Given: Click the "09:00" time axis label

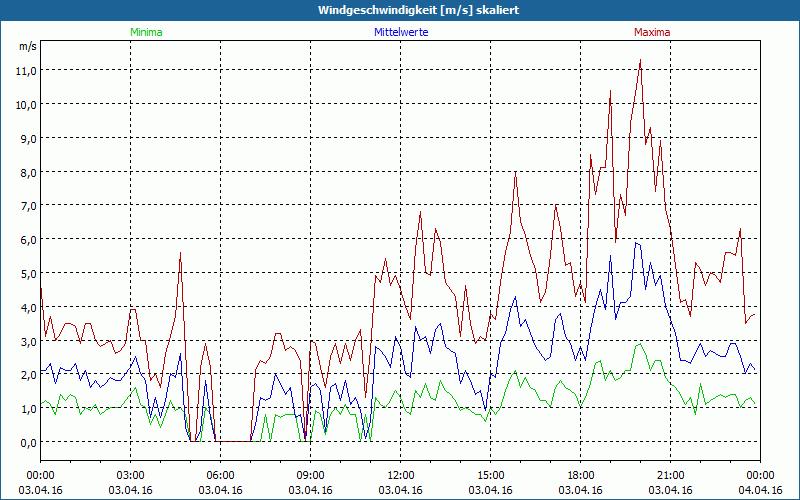Looking at the screenshot, I should (x=310, y=476).
